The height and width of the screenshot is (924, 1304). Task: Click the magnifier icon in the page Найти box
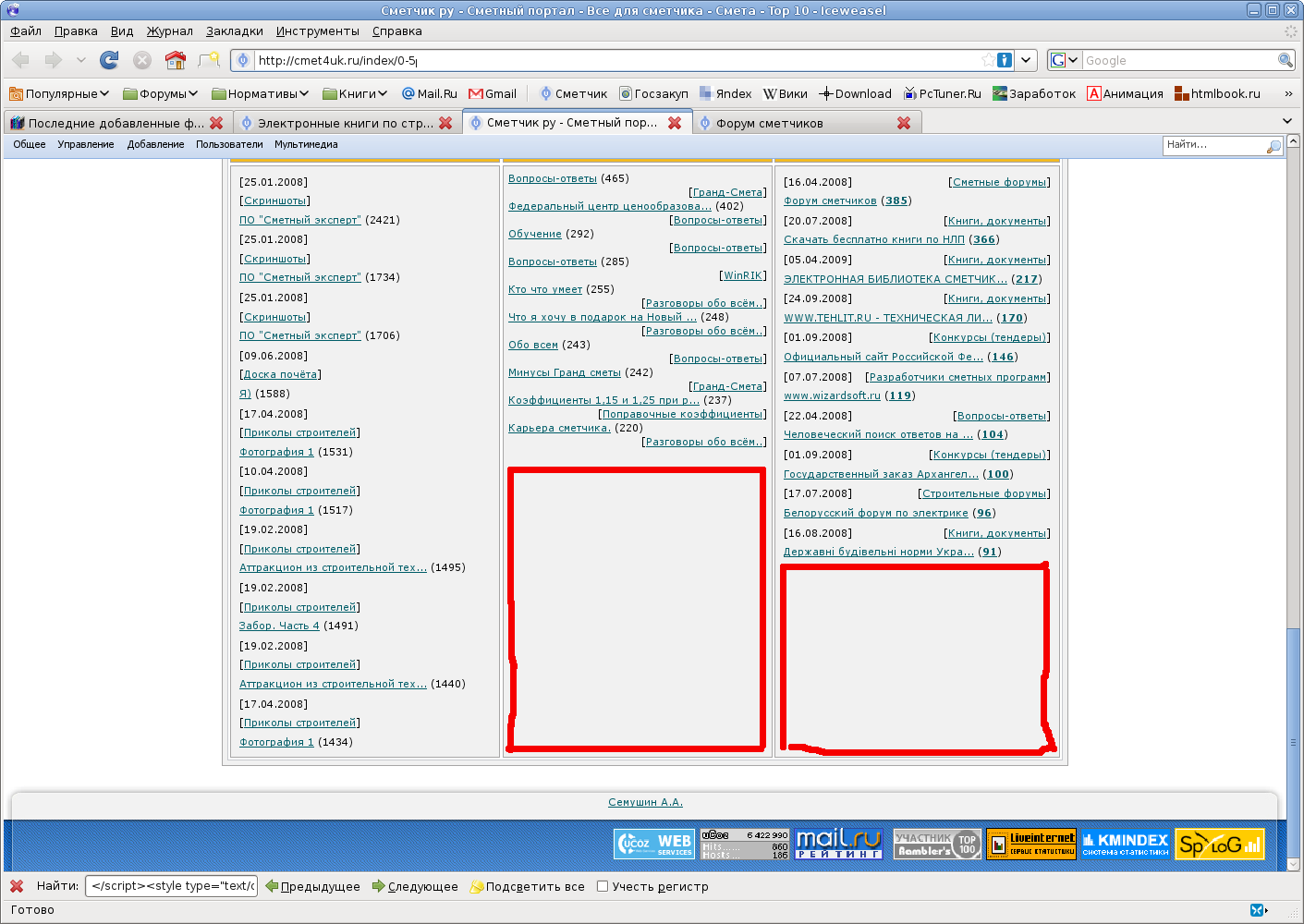(1274, 146)
